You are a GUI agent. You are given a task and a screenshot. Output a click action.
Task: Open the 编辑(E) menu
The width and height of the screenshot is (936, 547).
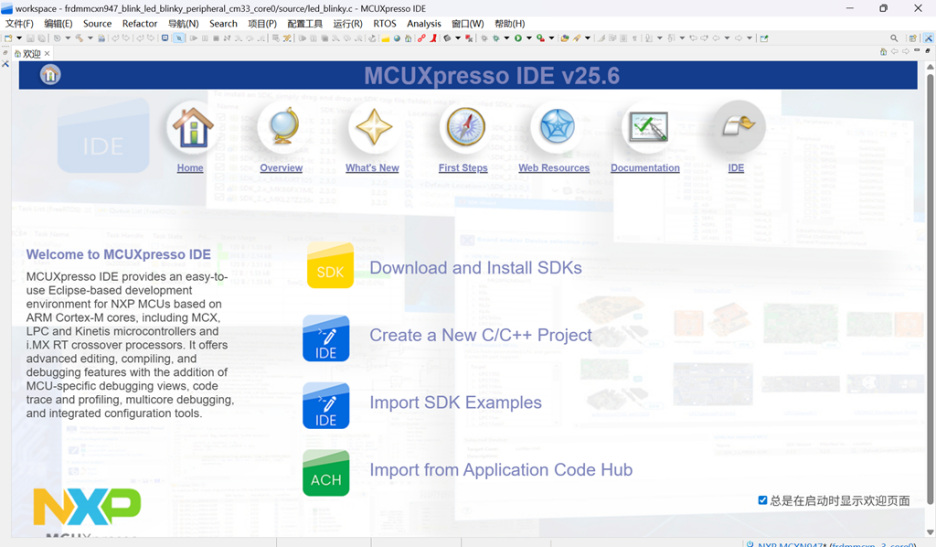pyautogui.click(x=58, y=23)
